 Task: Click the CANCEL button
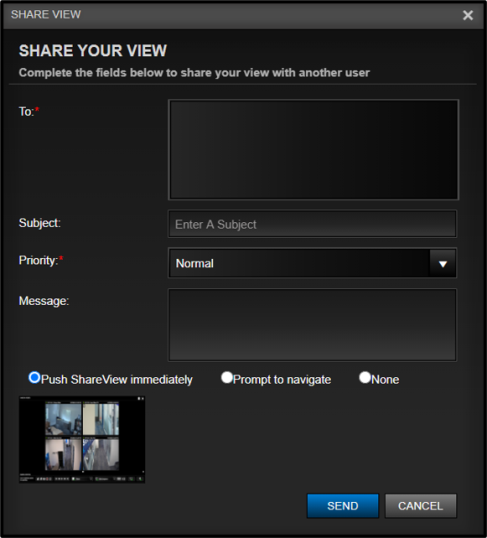(x=421, y=506)
